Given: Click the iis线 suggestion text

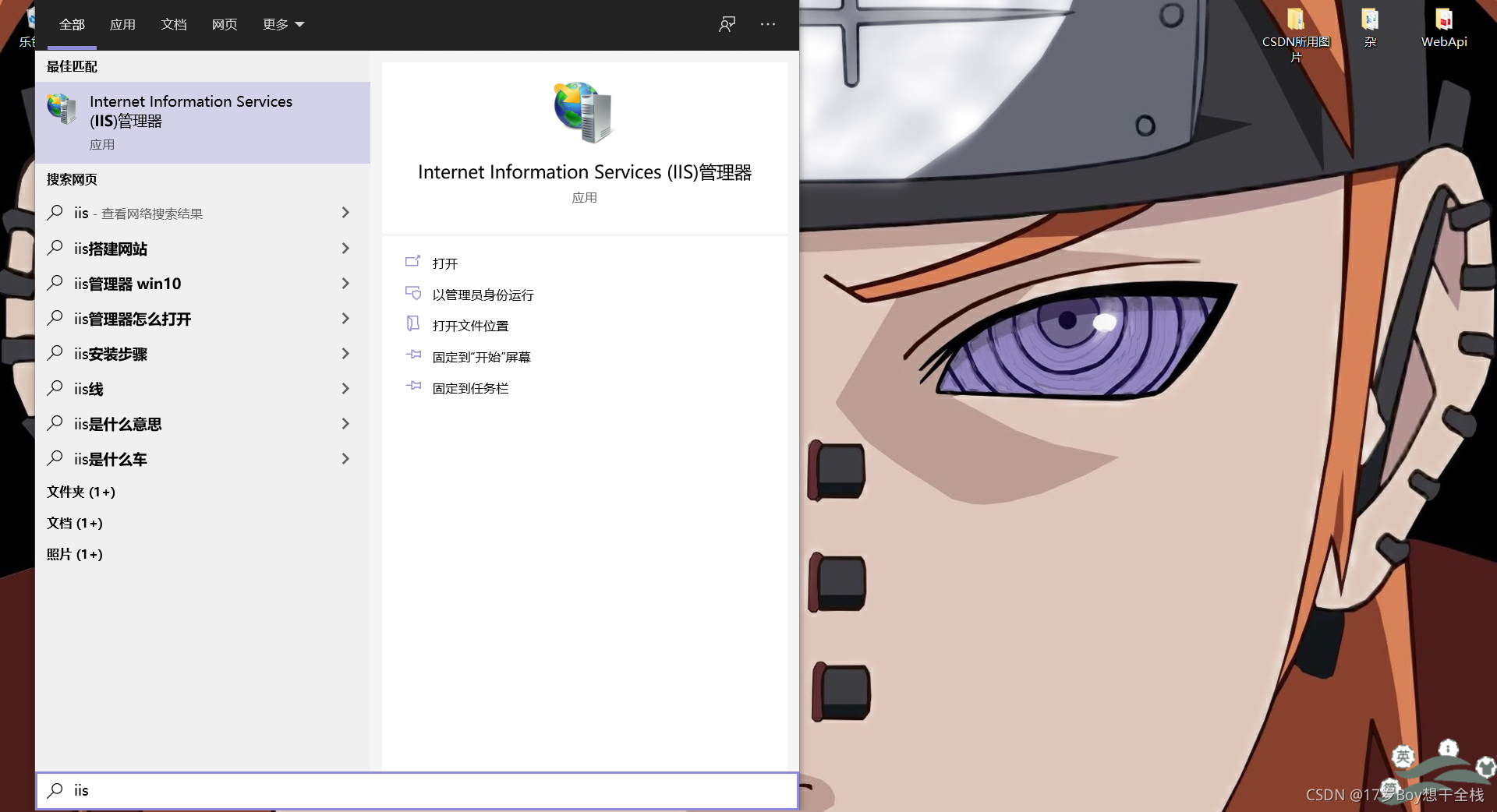Looking at the screenshot, I should [89, 389].
